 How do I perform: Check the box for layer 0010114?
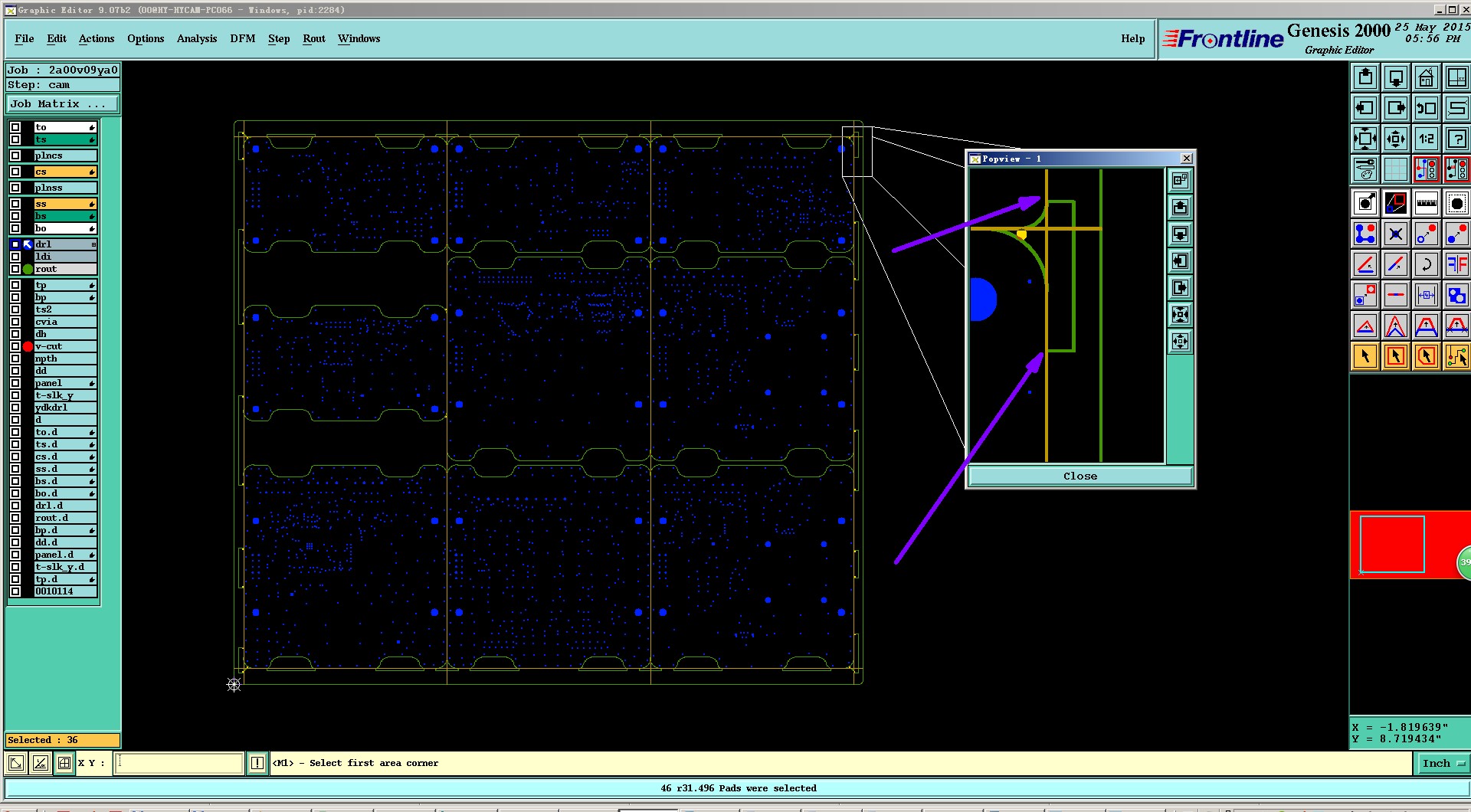pyautogui.click(x=15, y=591)
